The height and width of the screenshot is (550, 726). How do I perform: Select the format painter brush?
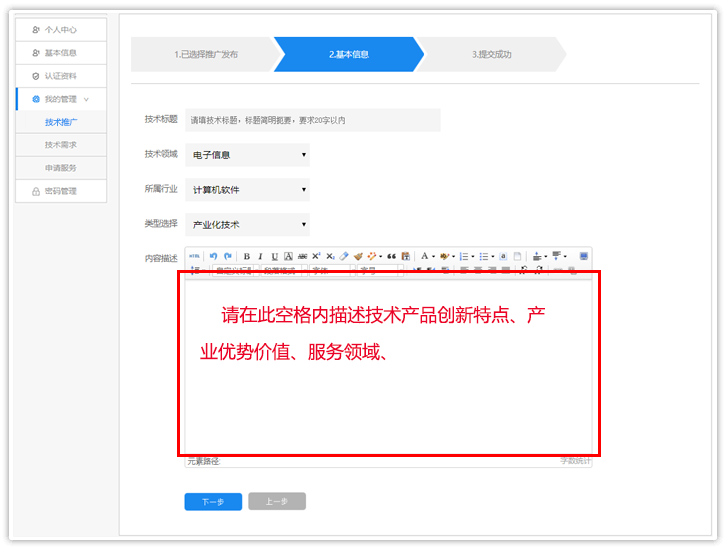[x=358, y=256]
